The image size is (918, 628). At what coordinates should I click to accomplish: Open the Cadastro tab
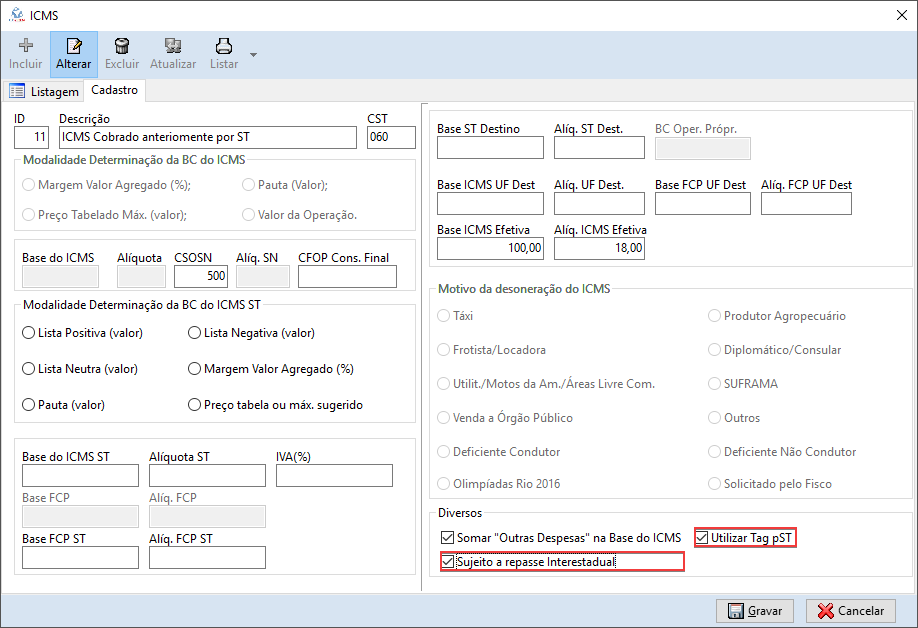pyautogui.click(x=114, y=90)
